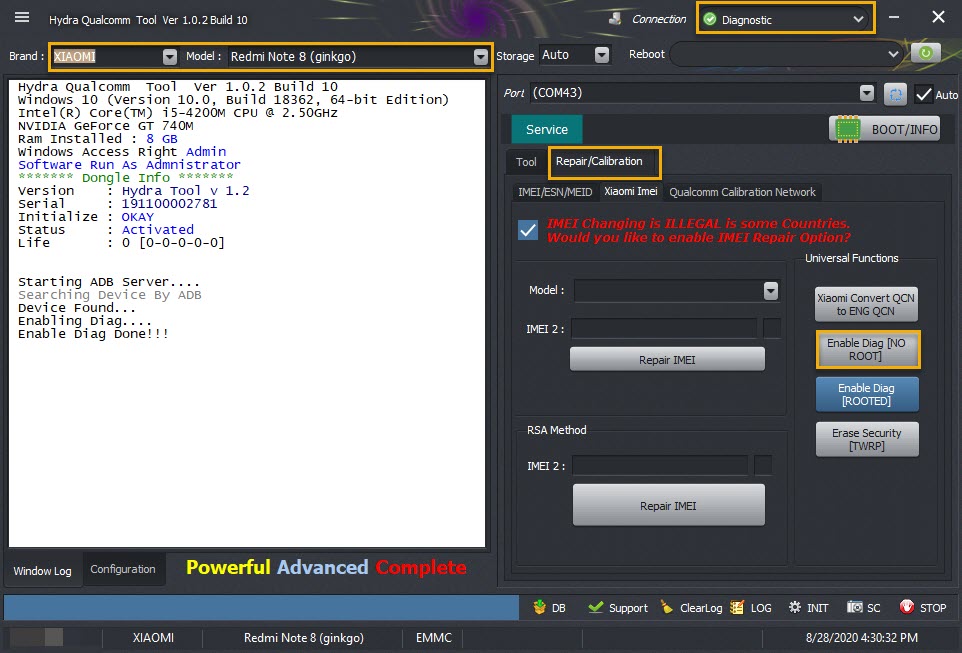Take a screenshot with SC
Screen dimensions: 962x653
pyautogui.click(x=863, y=608)
